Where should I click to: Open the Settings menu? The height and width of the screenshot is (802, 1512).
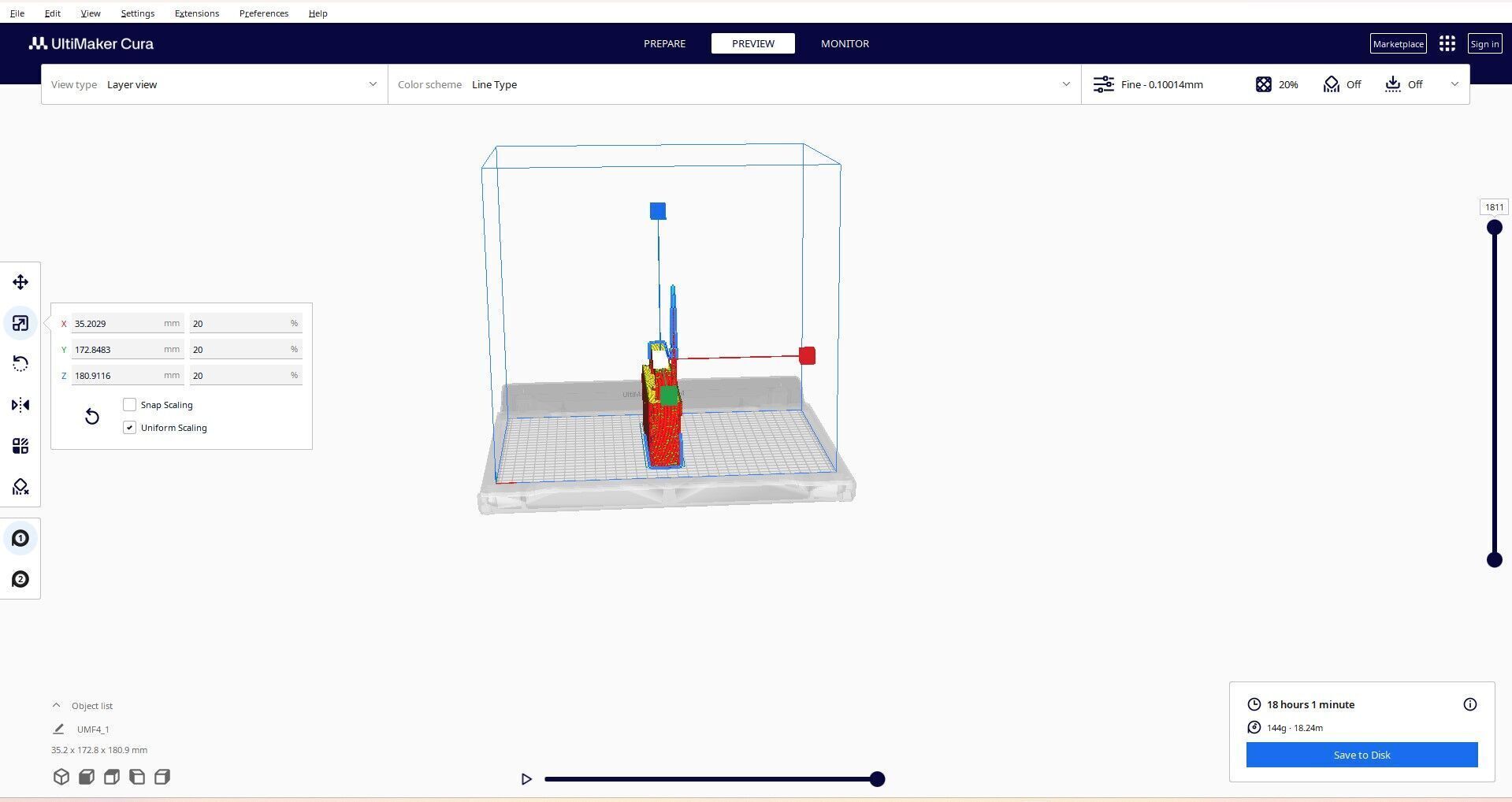coord(137,13)
